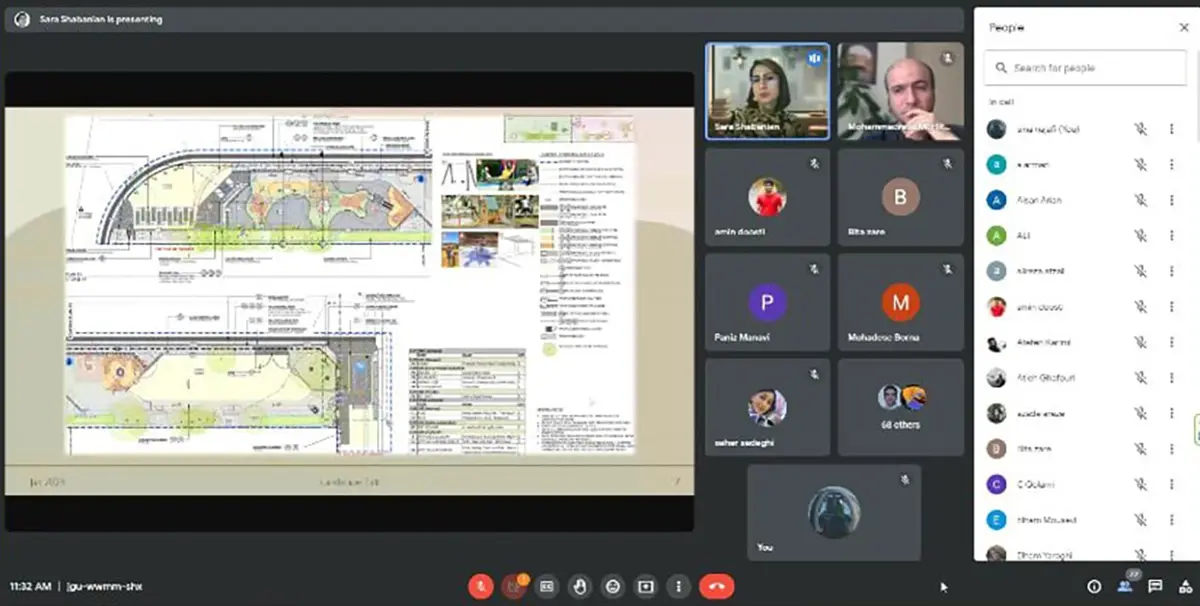Click the muted mic icon on the You tile
The width and height of the screenshot is (1200, 606).
[904, 480]
